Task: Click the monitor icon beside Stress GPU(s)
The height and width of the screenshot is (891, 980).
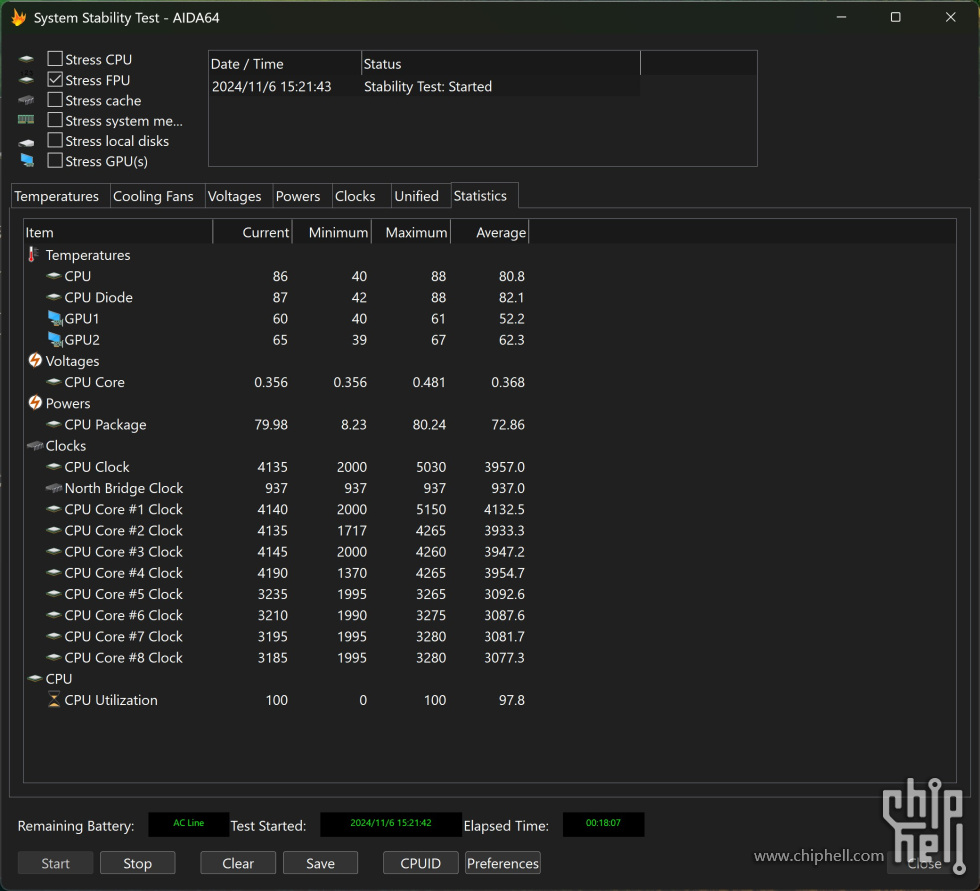Action: click(x=27, y=160)
